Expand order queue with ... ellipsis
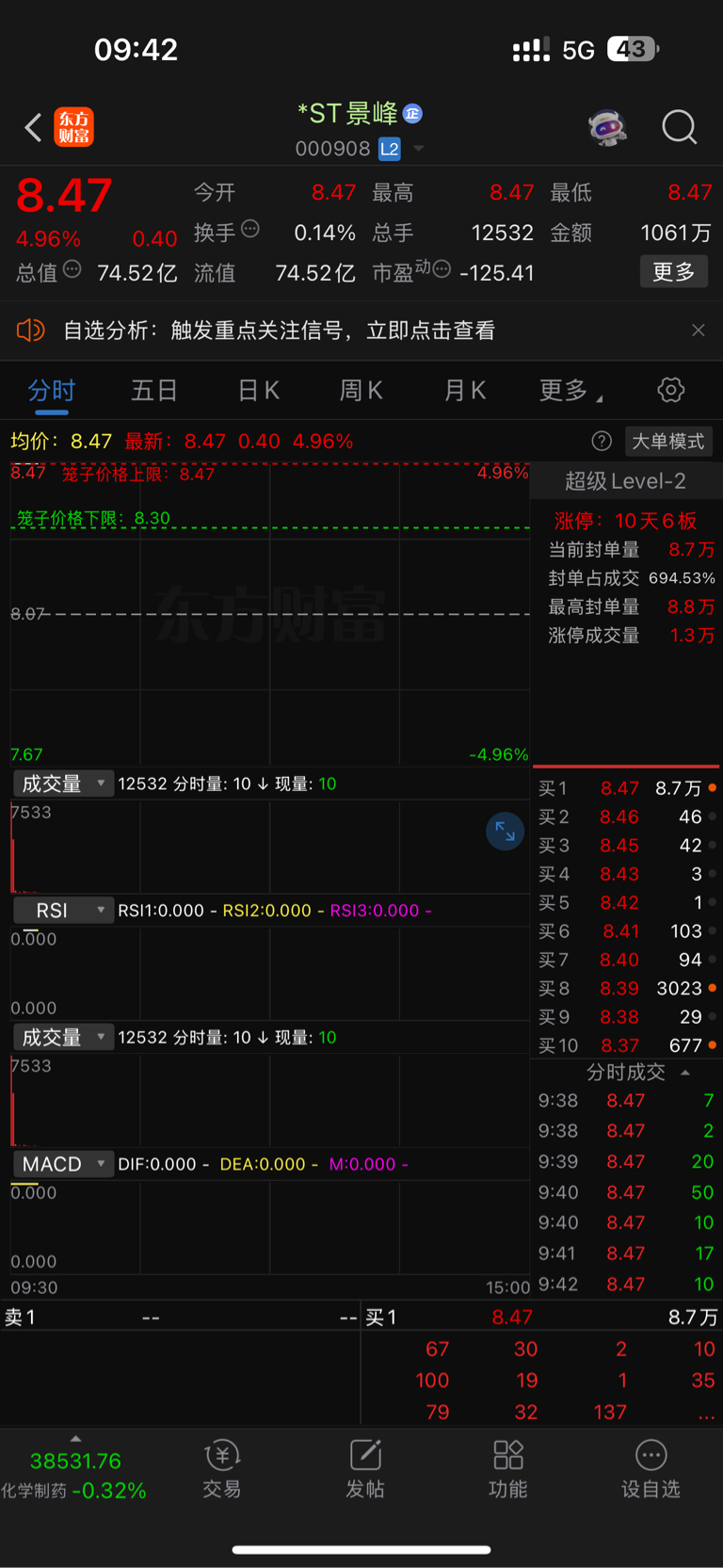Image resolution: width=723 pixels, height=1568 pixels. click(705, 1413)
